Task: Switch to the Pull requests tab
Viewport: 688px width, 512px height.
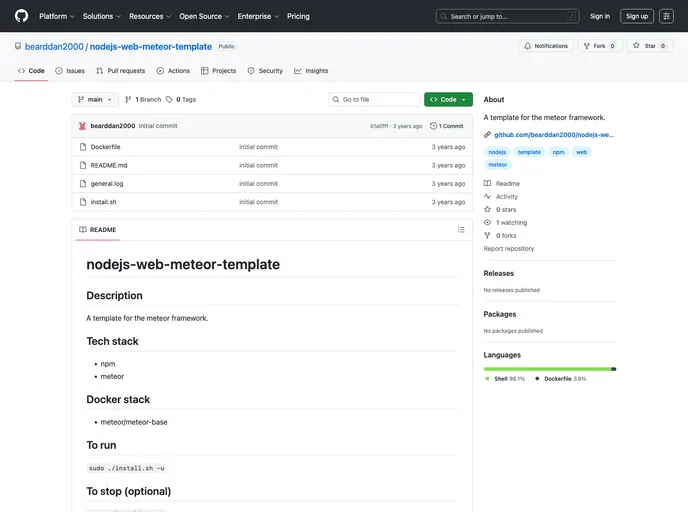Action: point(120,71)
